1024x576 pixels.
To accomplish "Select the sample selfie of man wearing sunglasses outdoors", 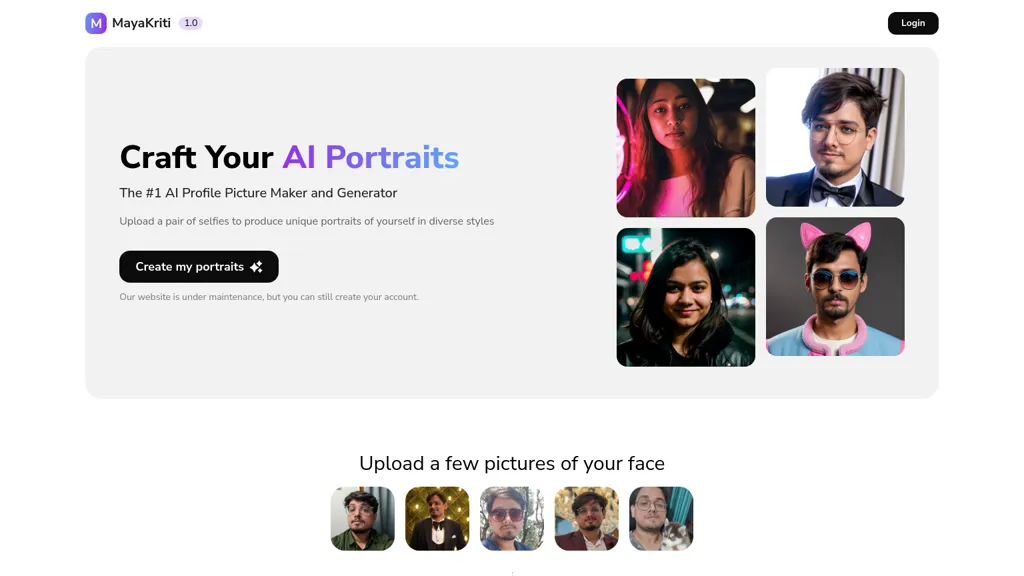I will click(x=511, y=519).
